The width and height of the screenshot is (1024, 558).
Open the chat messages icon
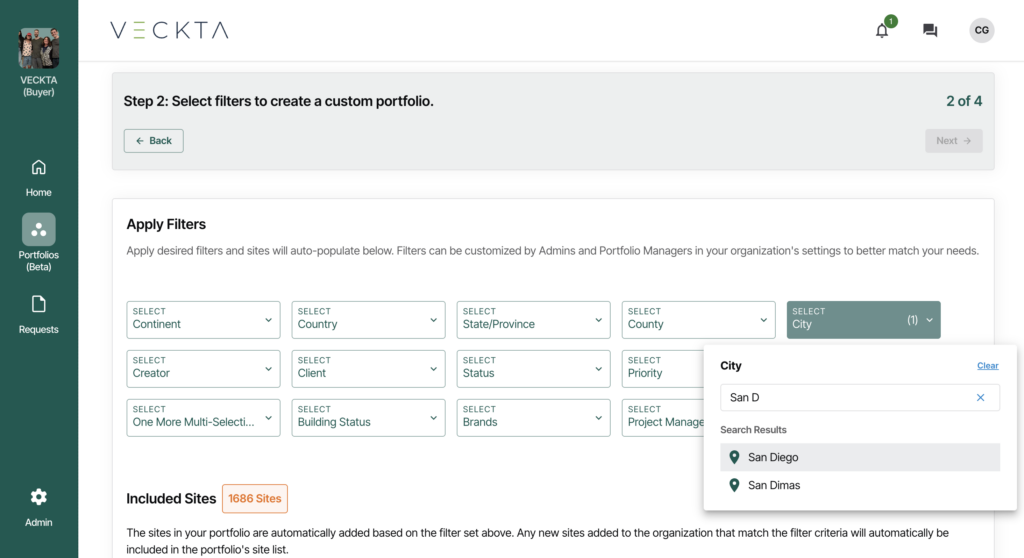[930, 30]
